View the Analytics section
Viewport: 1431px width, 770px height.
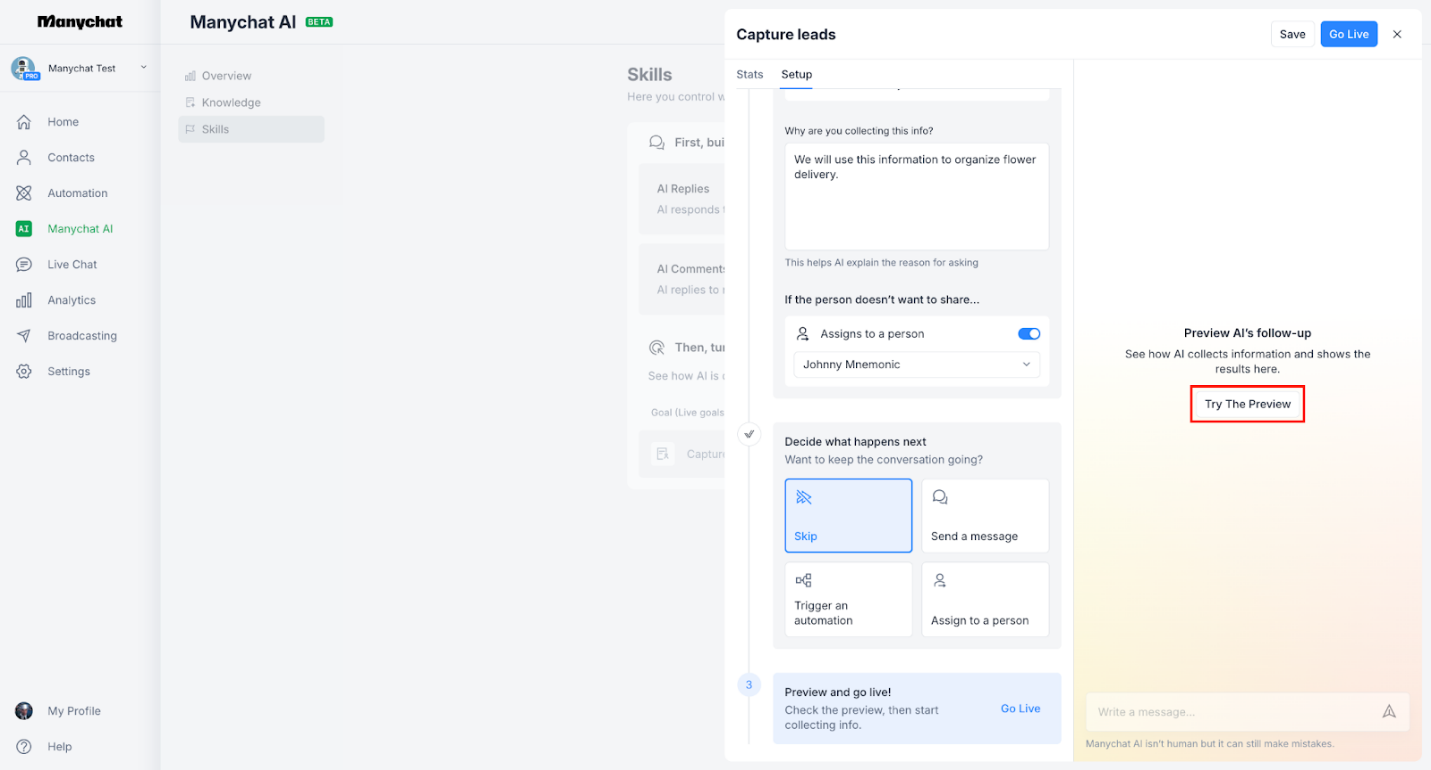pos(75,299)
